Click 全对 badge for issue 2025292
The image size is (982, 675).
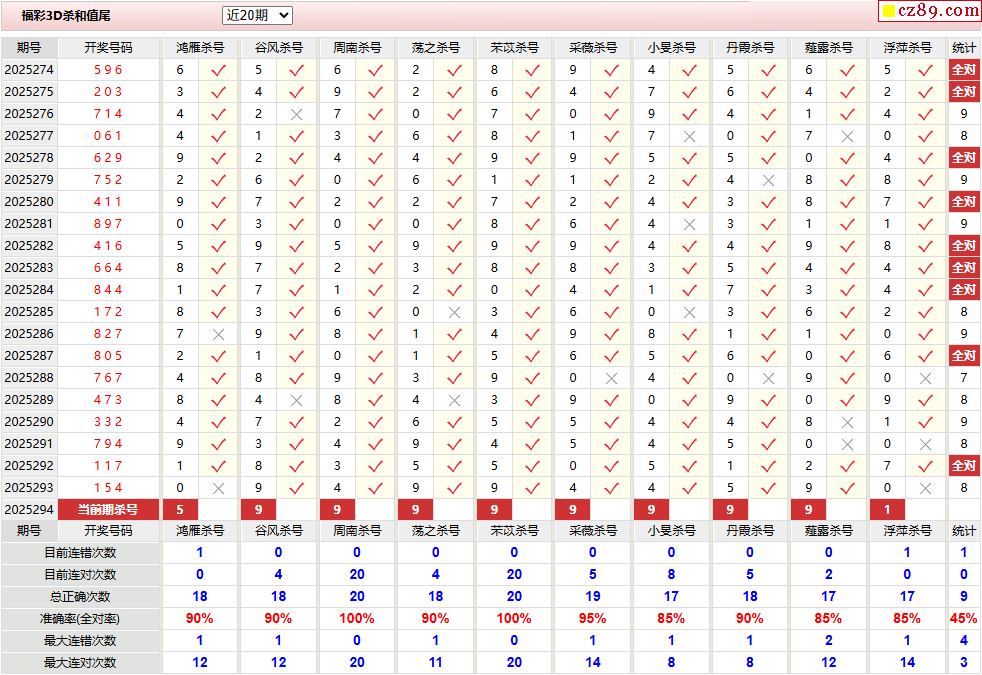click(964, 465)
